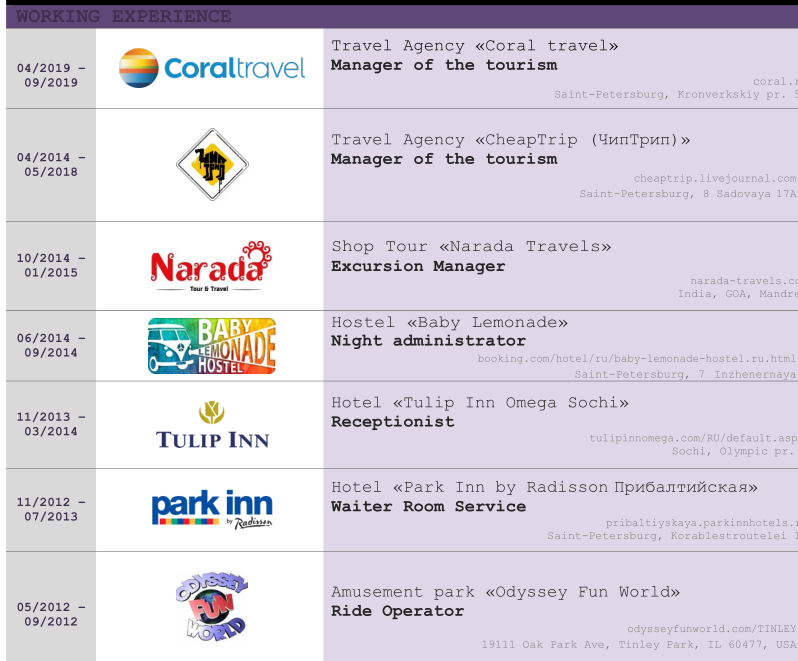
Task: Select the Tulip Inn logo
Action: [x=212, y=425]
